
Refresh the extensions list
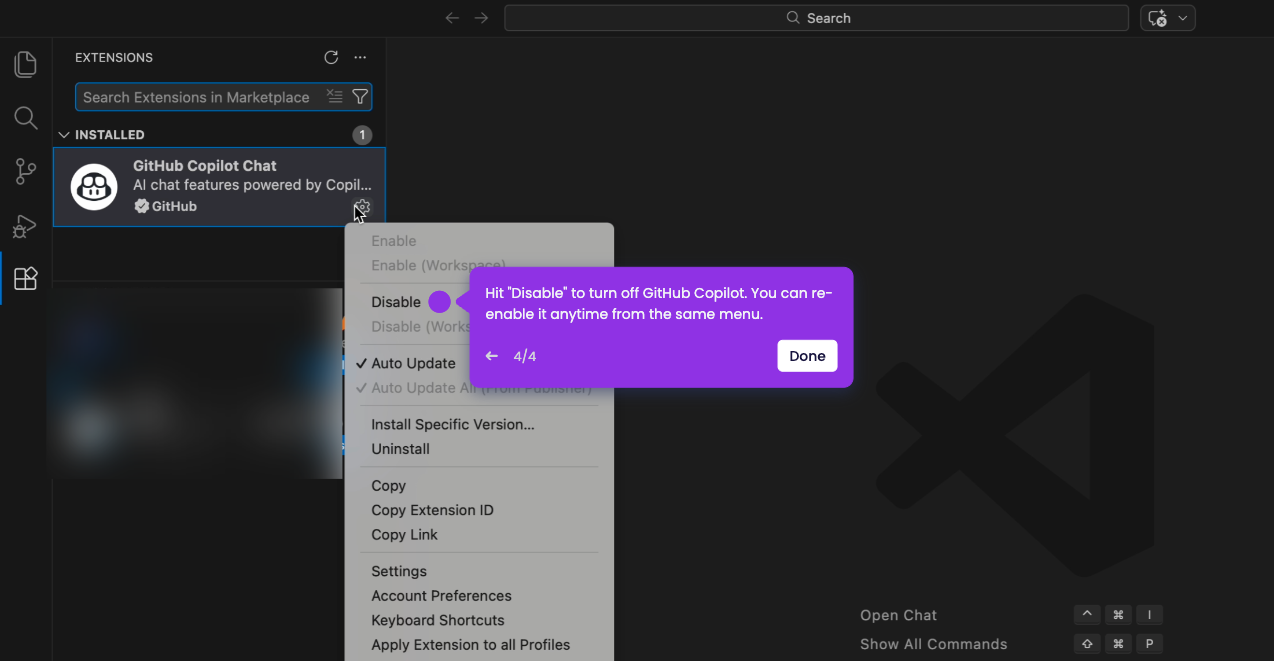331,58
